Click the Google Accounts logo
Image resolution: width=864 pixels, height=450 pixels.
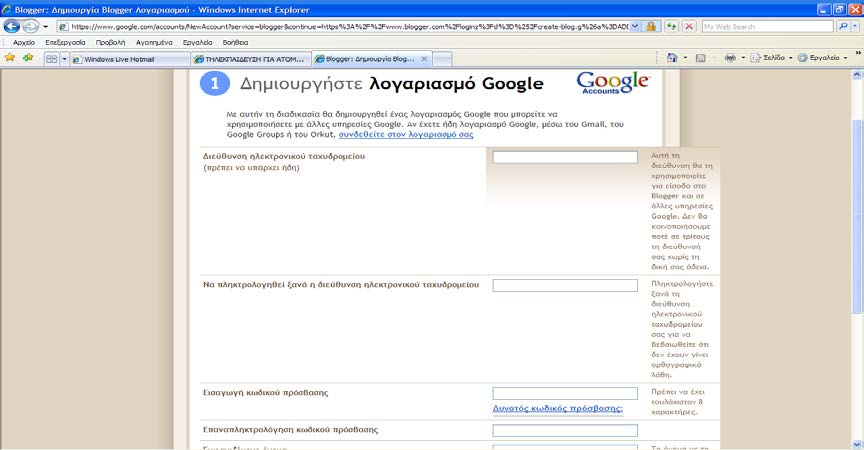click(613, 83)
